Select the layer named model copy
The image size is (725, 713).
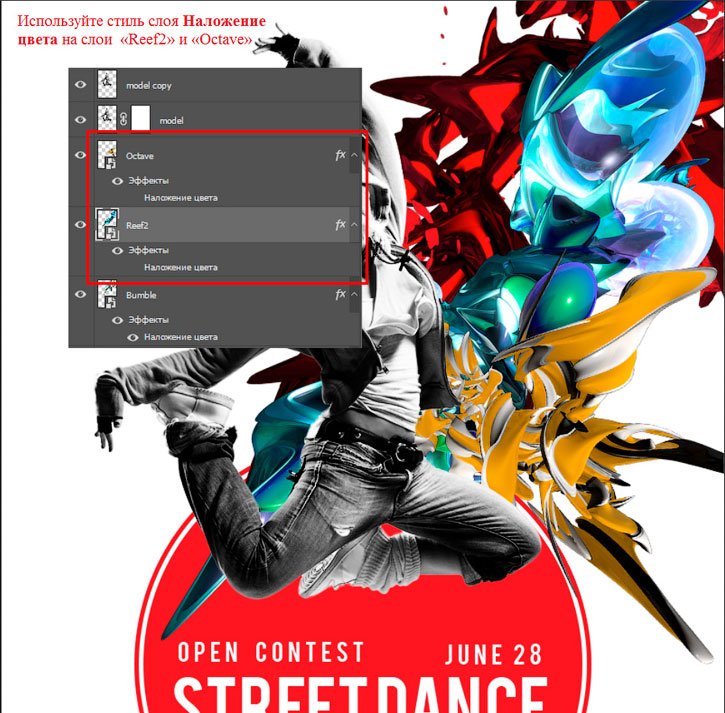coord(148,86)
